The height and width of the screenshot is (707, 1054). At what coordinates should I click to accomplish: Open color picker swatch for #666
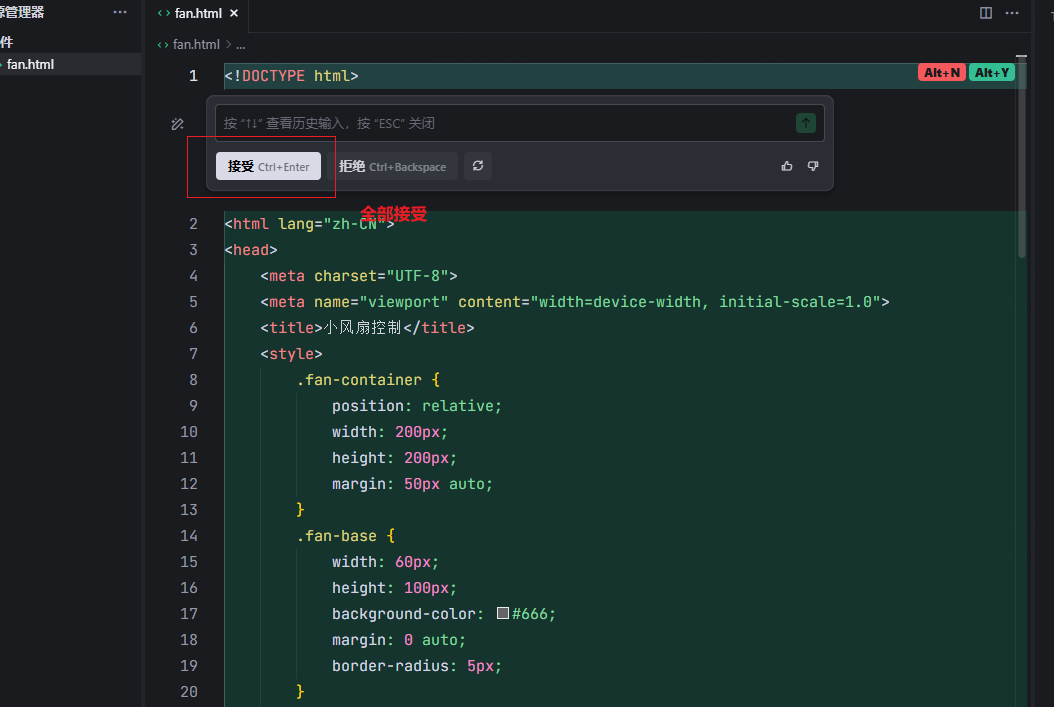pyautogui.click(x=503, y=613)
